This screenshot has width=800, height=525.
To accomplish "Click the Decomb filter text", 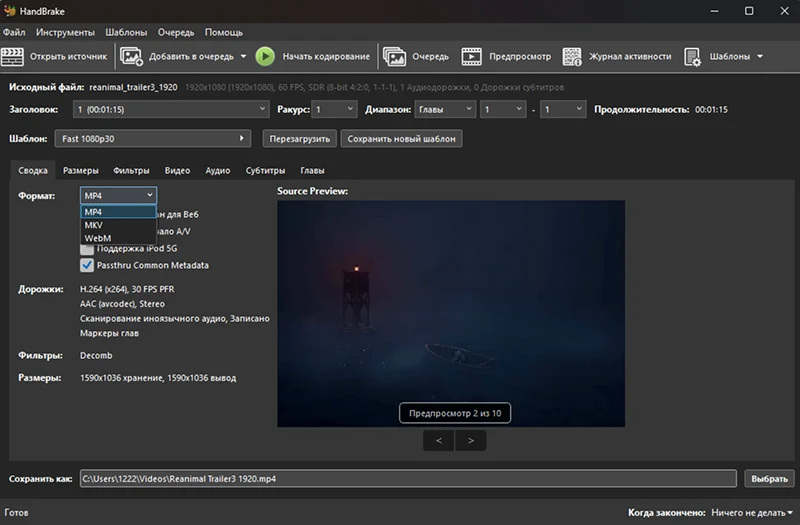I will pos(96,356).
